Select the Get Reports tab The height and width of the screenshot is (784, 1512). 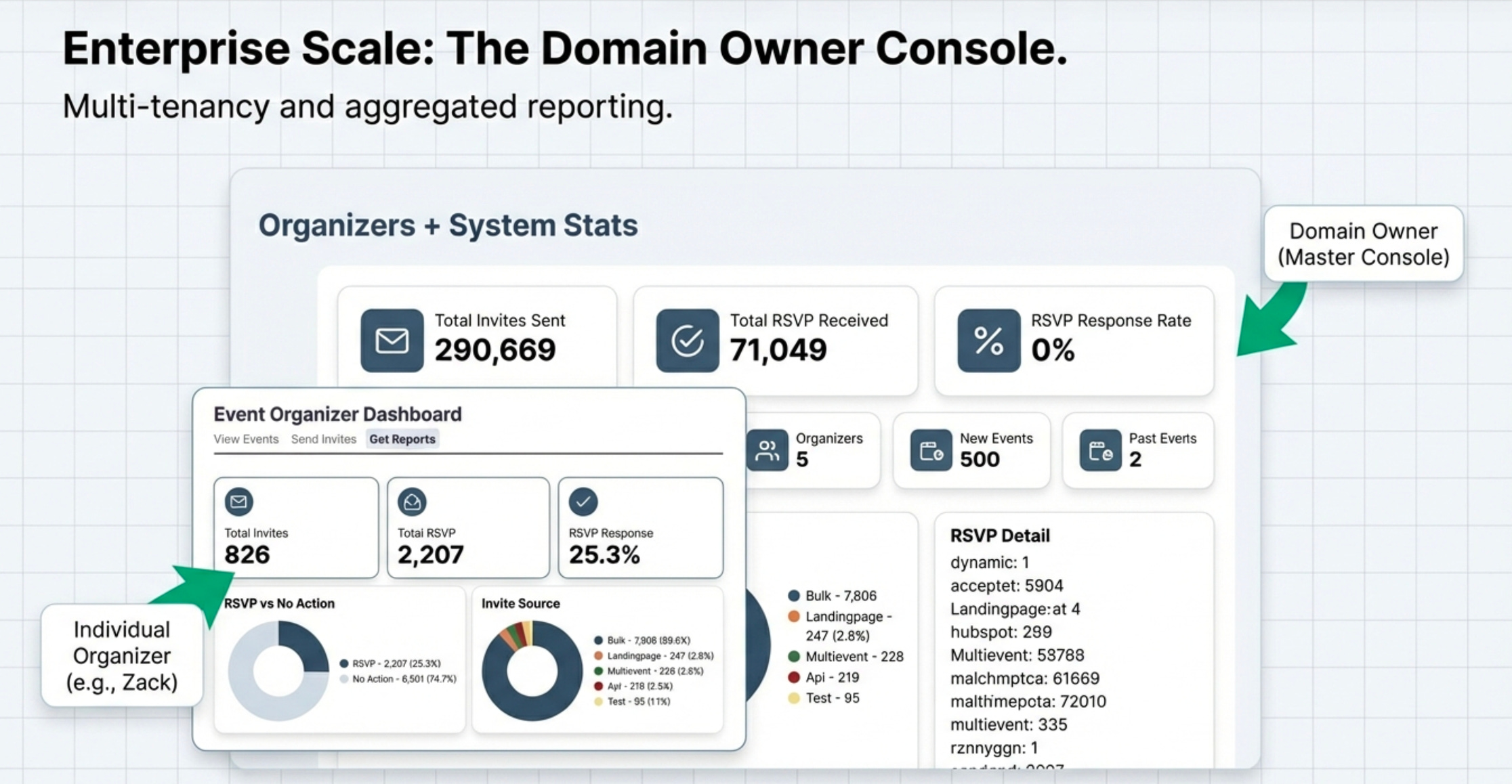click(402, 439)
